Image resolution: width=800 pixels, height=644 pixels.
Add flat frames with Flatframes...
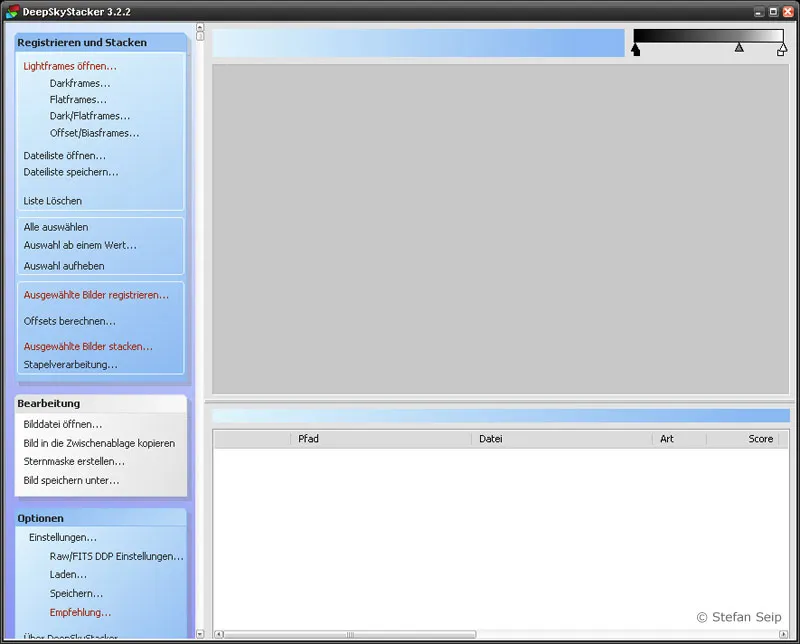click(x=78, y=100)
